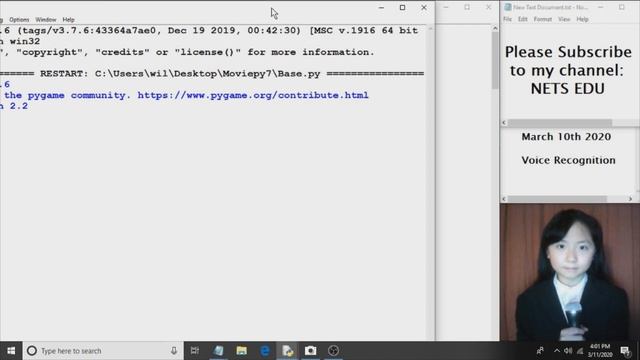Close the blank middle window
Image resolution: width=640 pixels, height=360 pixels.
pos(489,7)
